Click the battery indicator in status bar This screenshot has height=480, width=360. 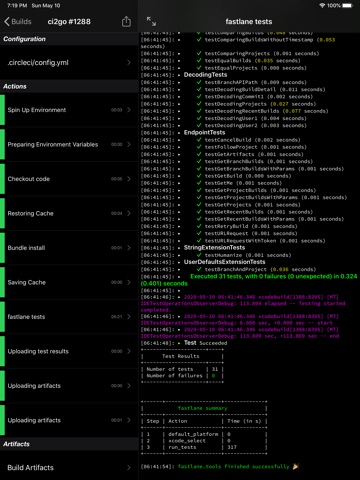point(347,6)
